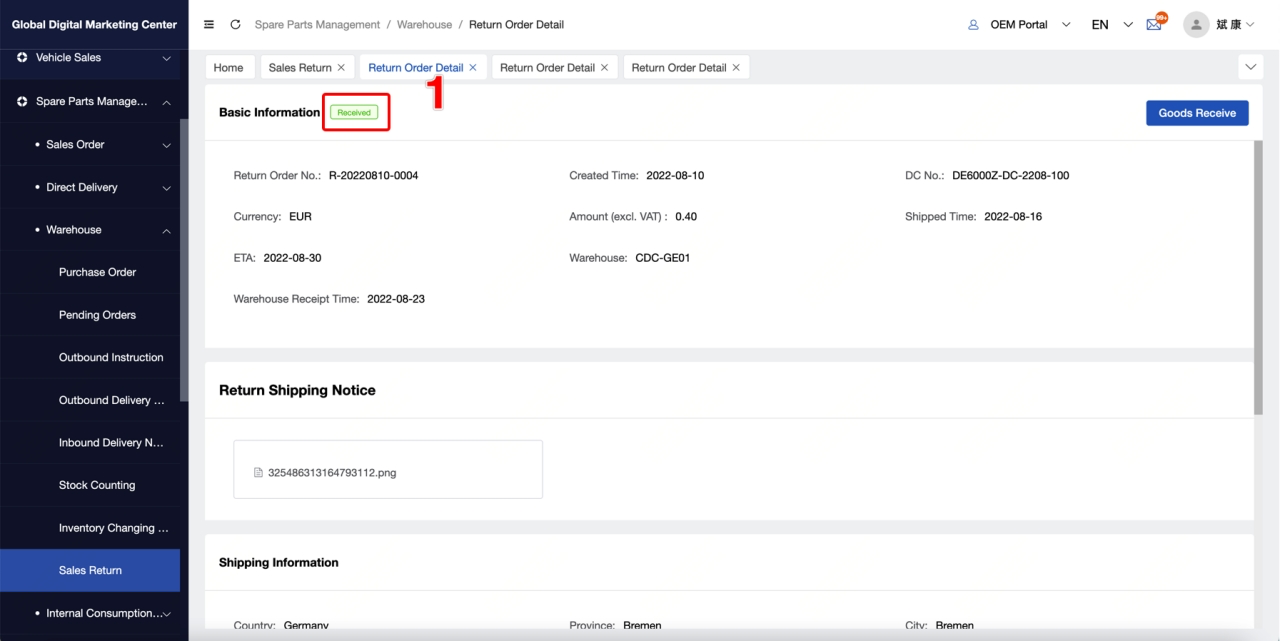Click the hamburger menu collapse icon
Viewport: 1280px width, 641px height.
[x=209, y=25]
